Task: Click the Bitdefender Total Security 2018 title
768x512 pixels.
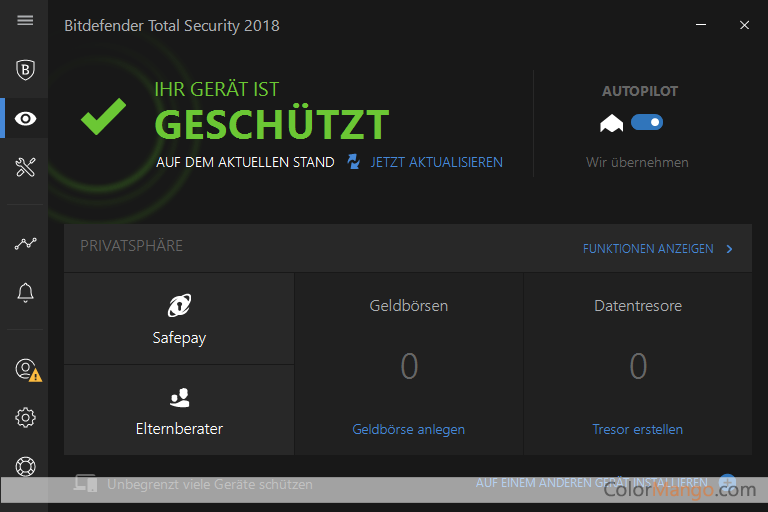Action: pyautogui.click(x=171, y=25)
